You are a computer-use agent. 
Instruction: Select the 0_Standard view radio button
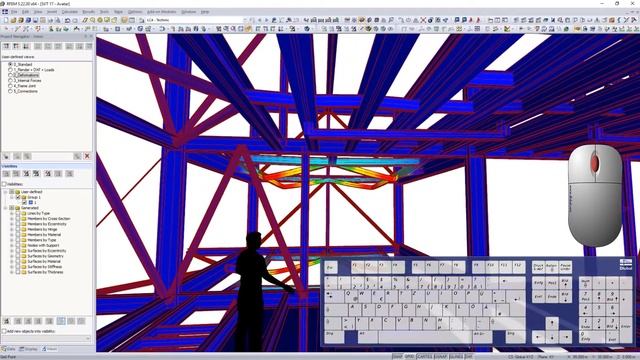[x=10, y=64]
